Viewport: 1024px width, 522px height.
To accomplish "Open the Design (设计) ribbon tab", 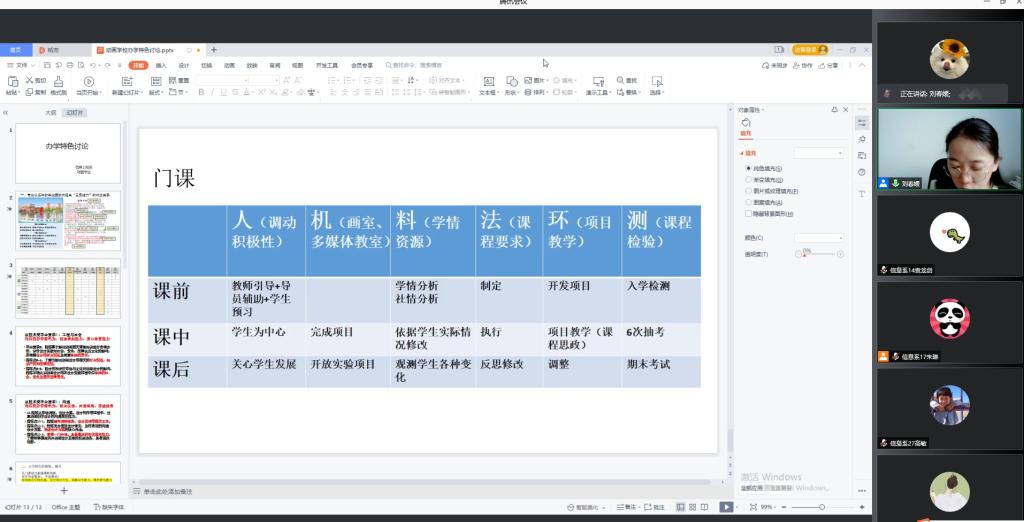I will (x=184, y=65).
